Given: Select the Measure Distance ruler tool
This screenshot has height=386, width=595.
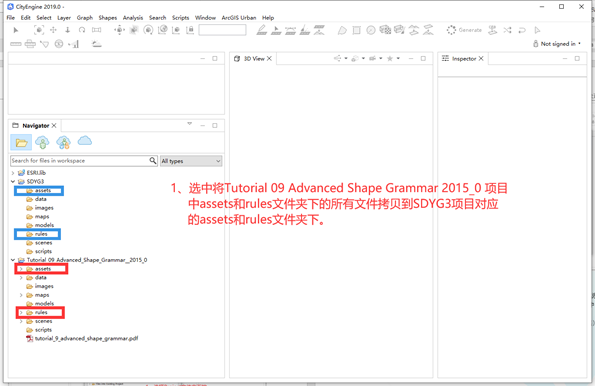Looking at the screenshot, I should coord(16,44).
